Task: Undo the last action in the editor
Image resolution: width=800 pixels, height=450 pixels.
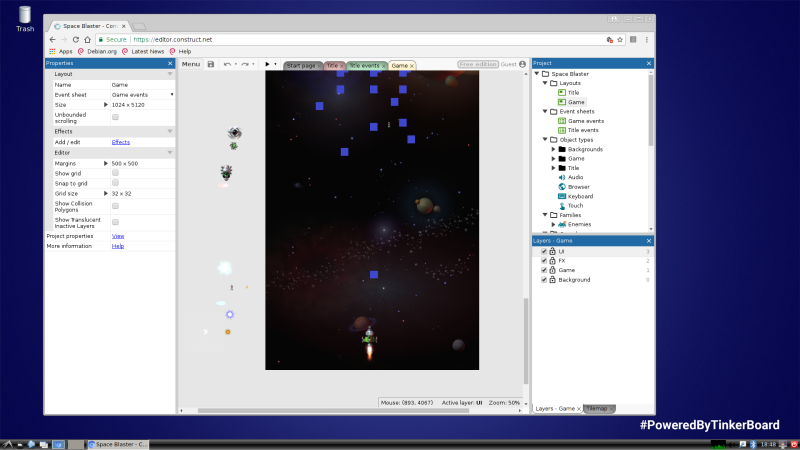Action: 227,64
